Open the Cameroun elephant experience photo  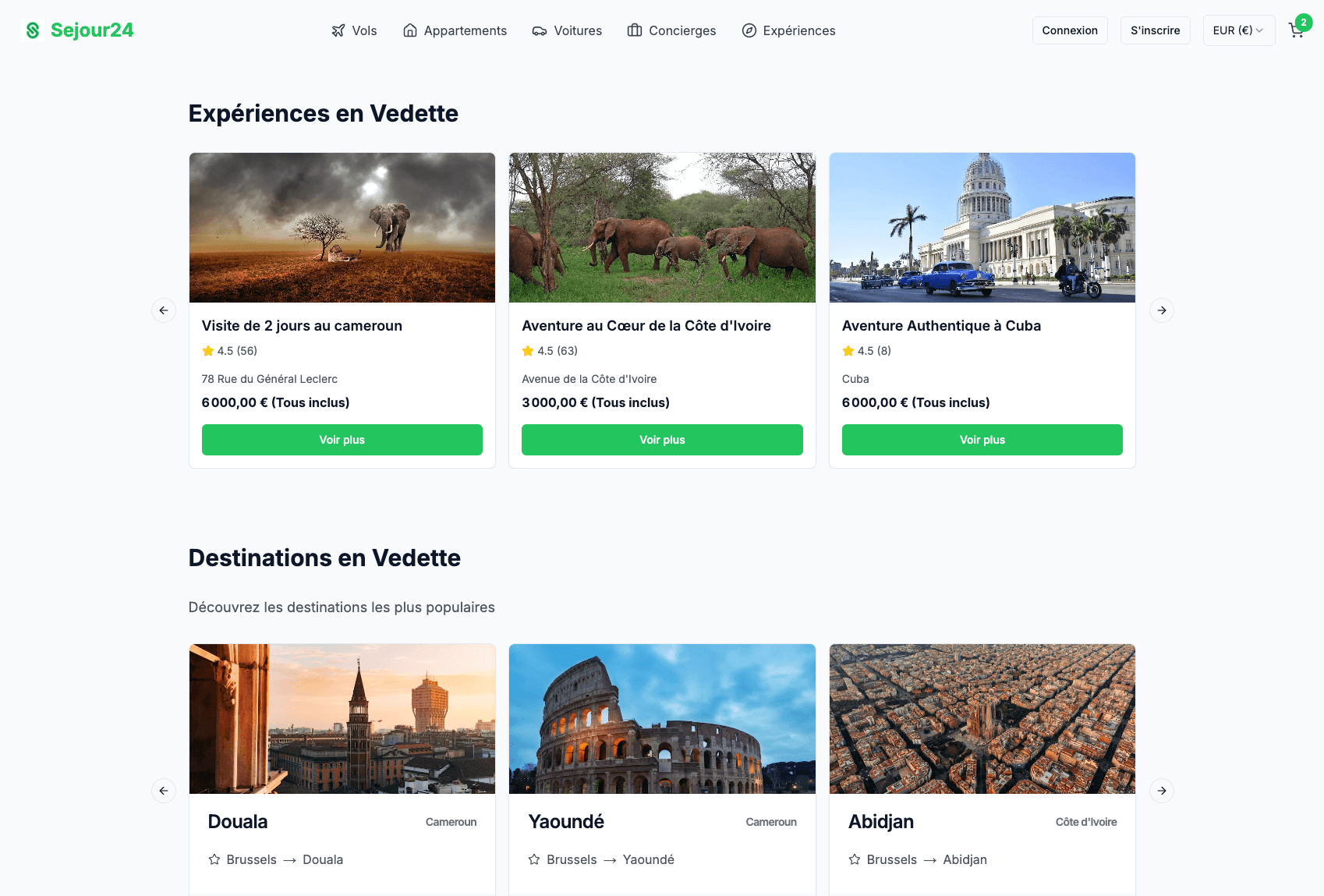click(x=342, y=228)
